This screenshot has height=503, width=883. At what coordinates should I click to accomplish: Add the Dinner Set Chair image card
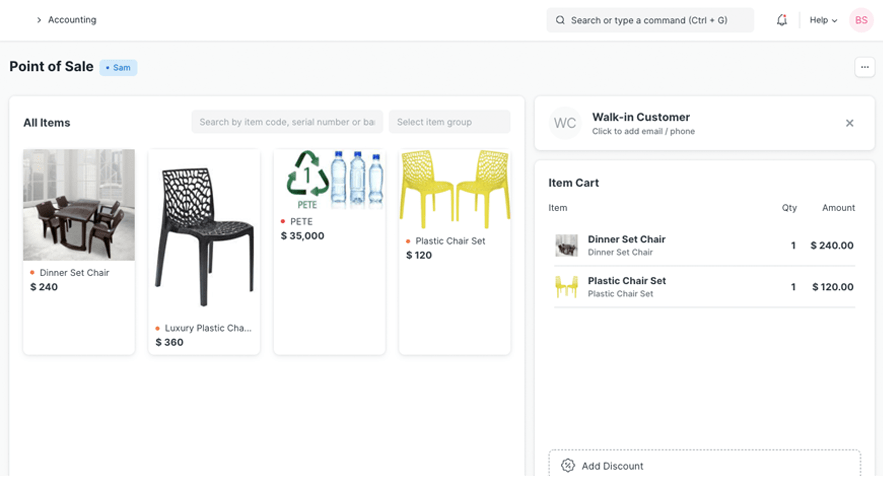[x=79, y=205]
